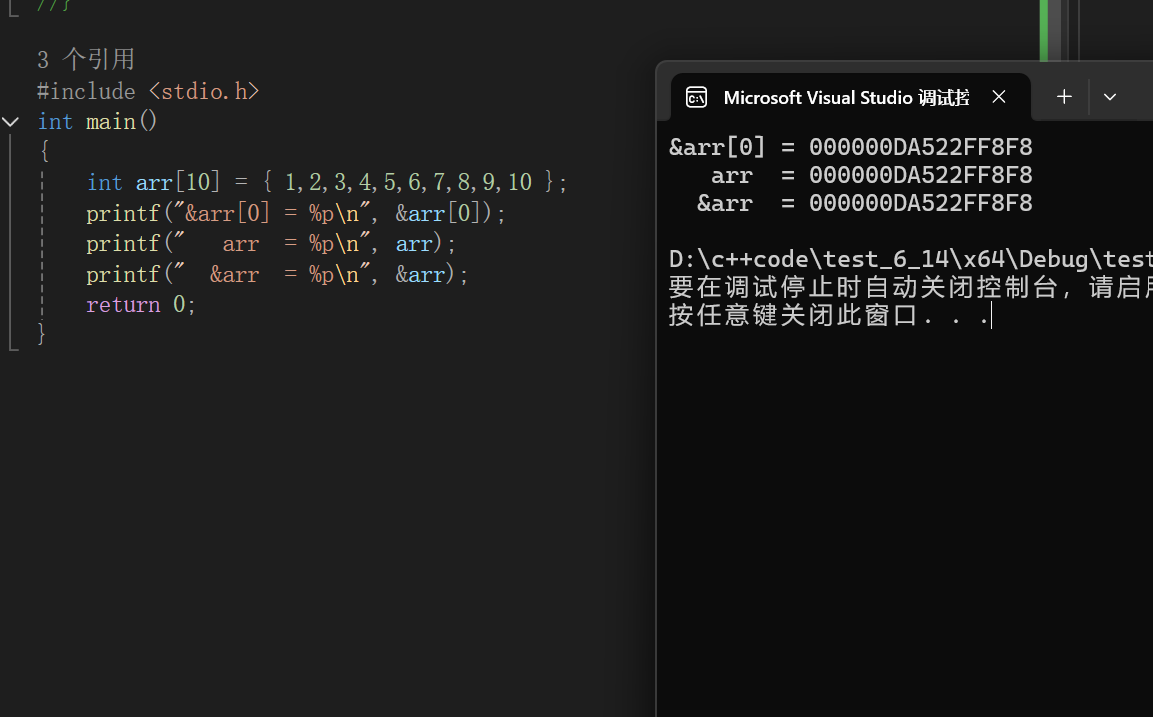Close the debug console tab with its X
This screenshot has height=717, width=1153.
pos(999,96)
